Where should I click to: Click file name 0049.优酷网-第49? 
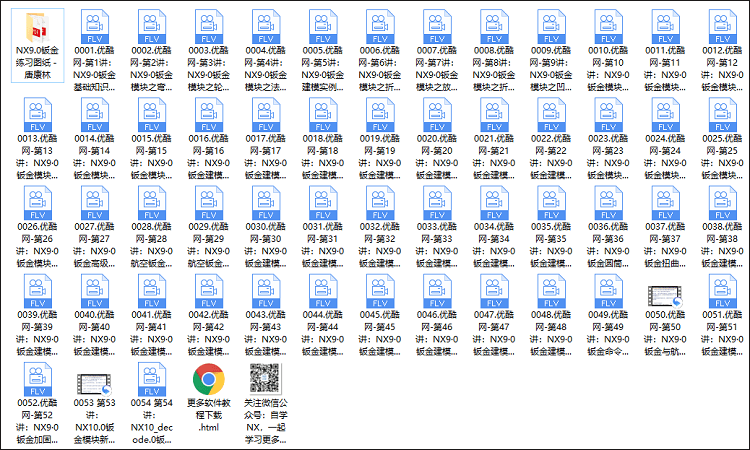tap(608, 332)
